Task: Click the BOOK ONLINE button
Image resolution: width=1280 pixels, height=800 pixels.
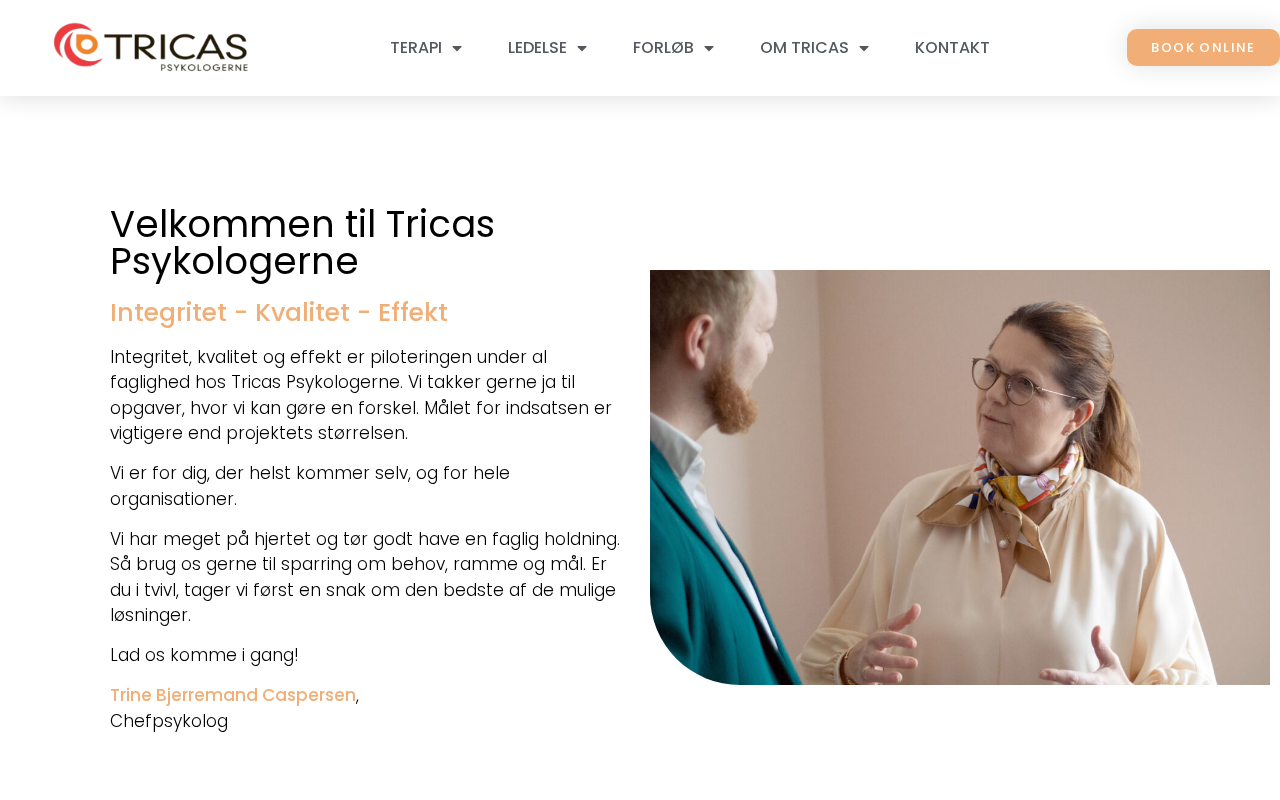Action: click(1203, 48)
